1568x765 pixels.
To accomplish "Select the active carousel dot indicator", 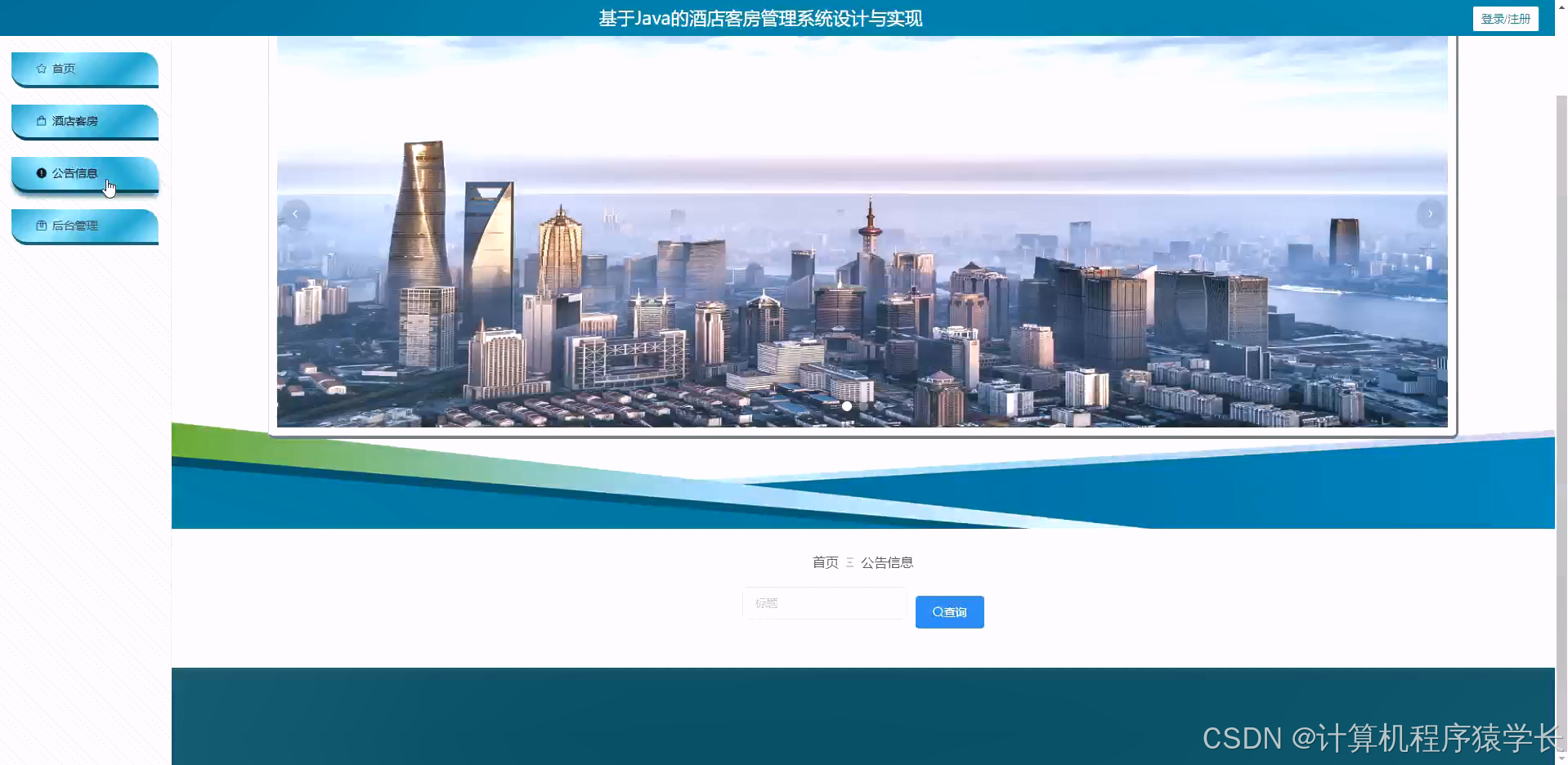I will coord(848,406).
